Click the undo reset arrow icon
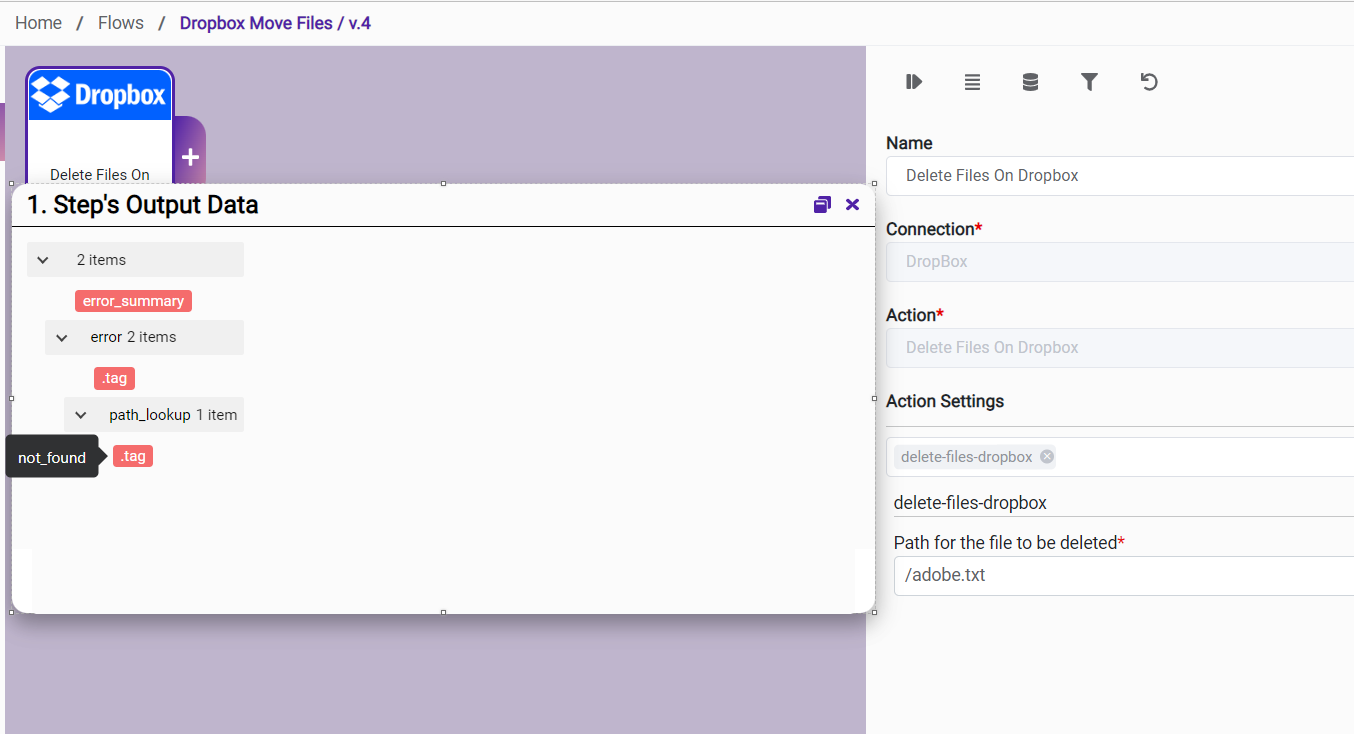The width and height of the screenshot is (1354, 734). coord(1149,82)
